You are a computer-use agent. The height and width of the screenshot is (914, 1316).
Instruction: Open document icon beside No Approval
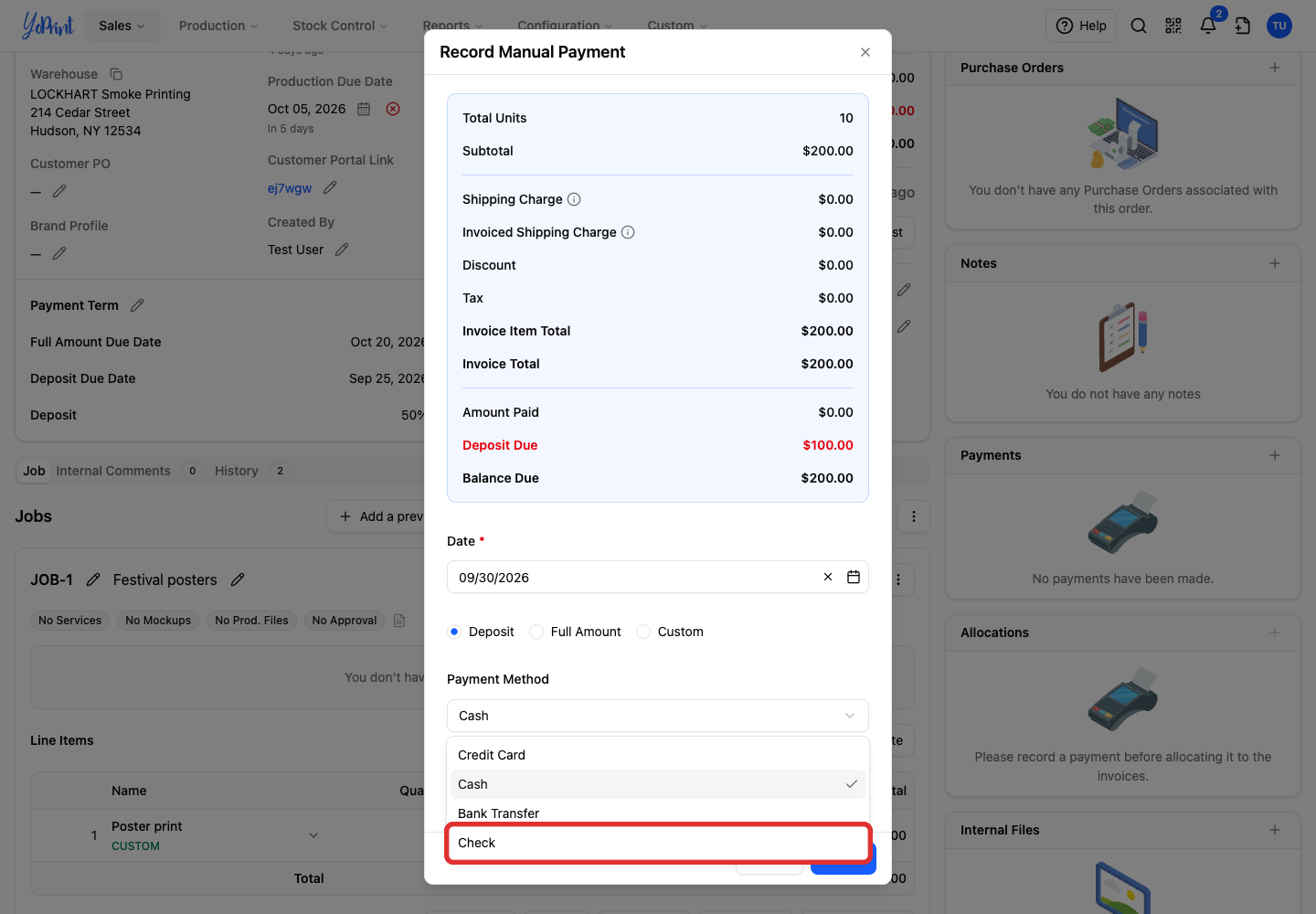point(399,621)
